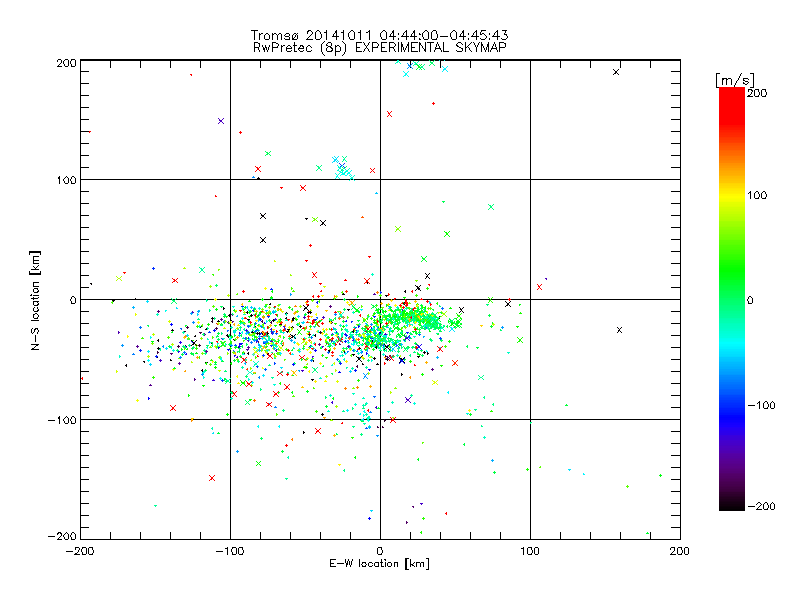Click the red top of the colorbar
This screenshot has width=800, height=600.
pos(731,95)
